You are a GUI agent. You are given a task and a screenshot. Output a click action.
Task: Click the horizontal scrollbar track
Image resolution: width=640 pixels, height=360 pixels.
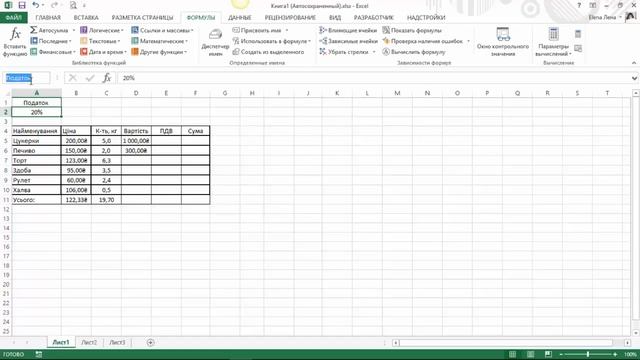click(x=506, y=343)
